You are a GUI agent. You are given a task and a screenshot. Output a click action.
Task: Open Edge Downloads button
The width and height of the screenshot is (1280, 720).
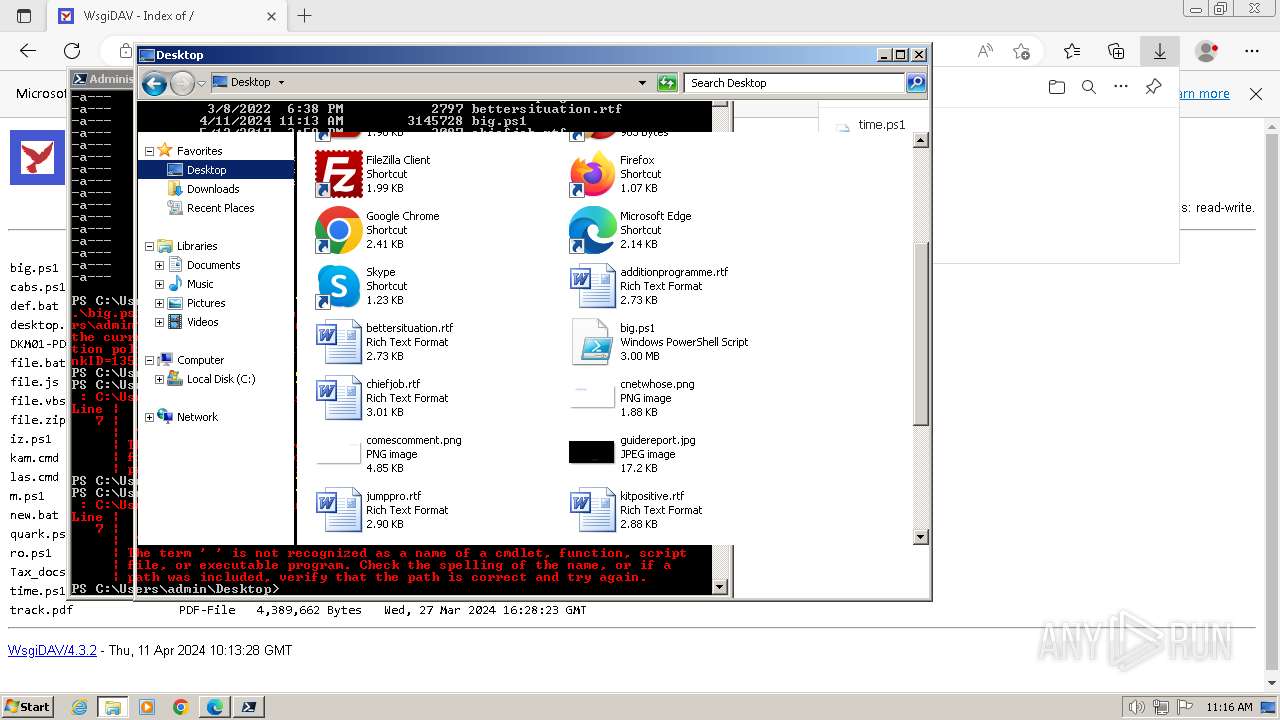[x=1160, y=51]
